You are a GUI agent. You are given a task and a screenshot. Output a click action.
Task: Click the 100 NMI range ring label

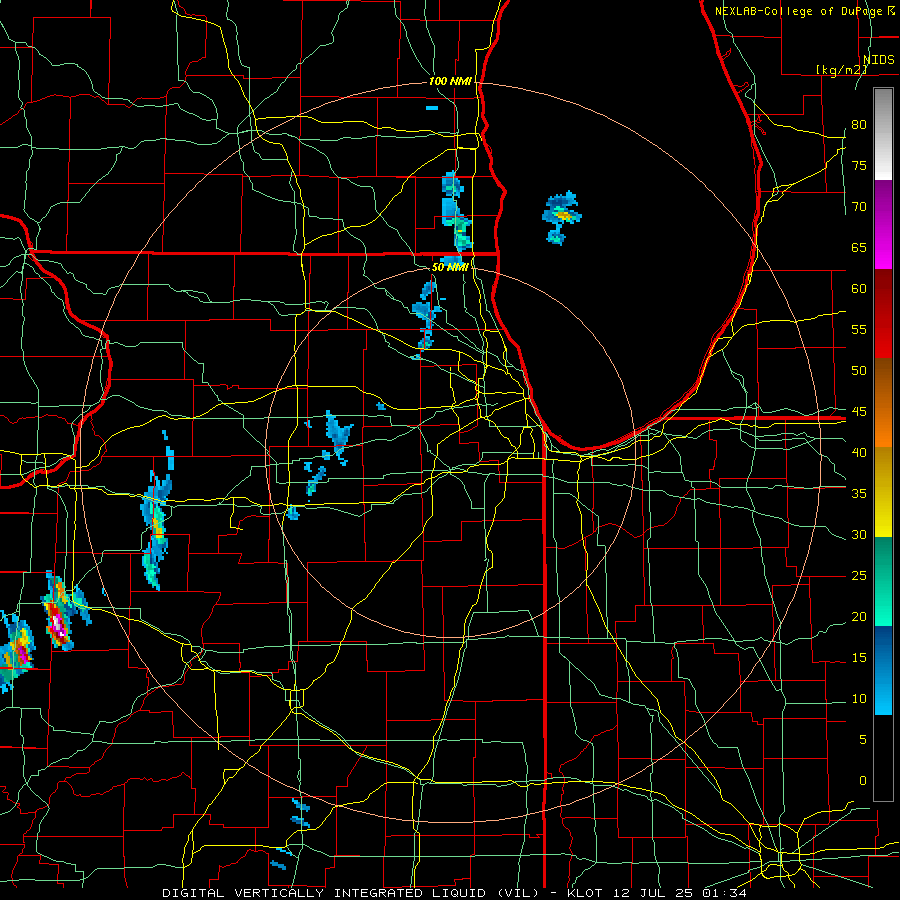pos(451,82)
